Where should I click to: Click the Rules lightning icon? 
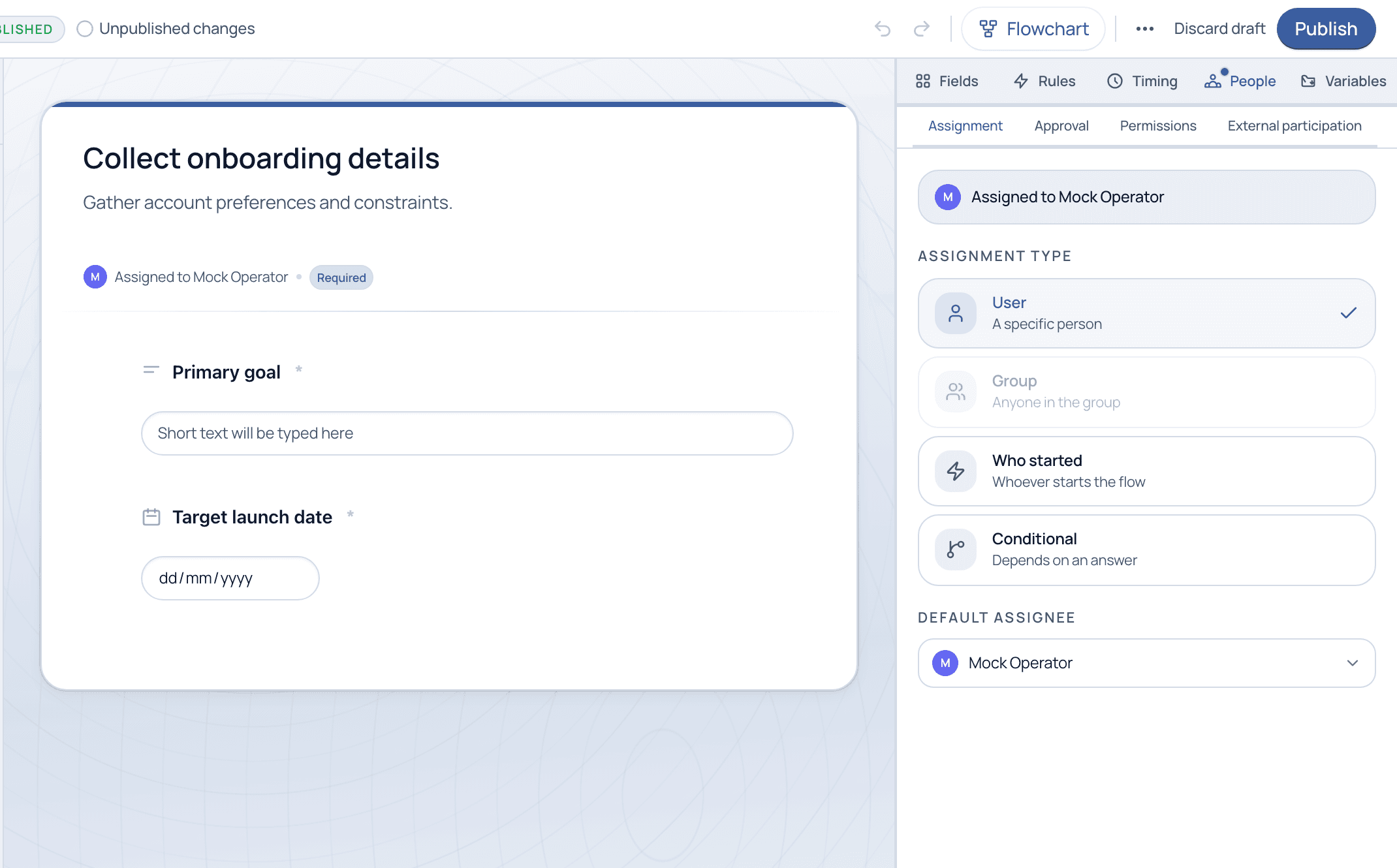point(1021,81)
